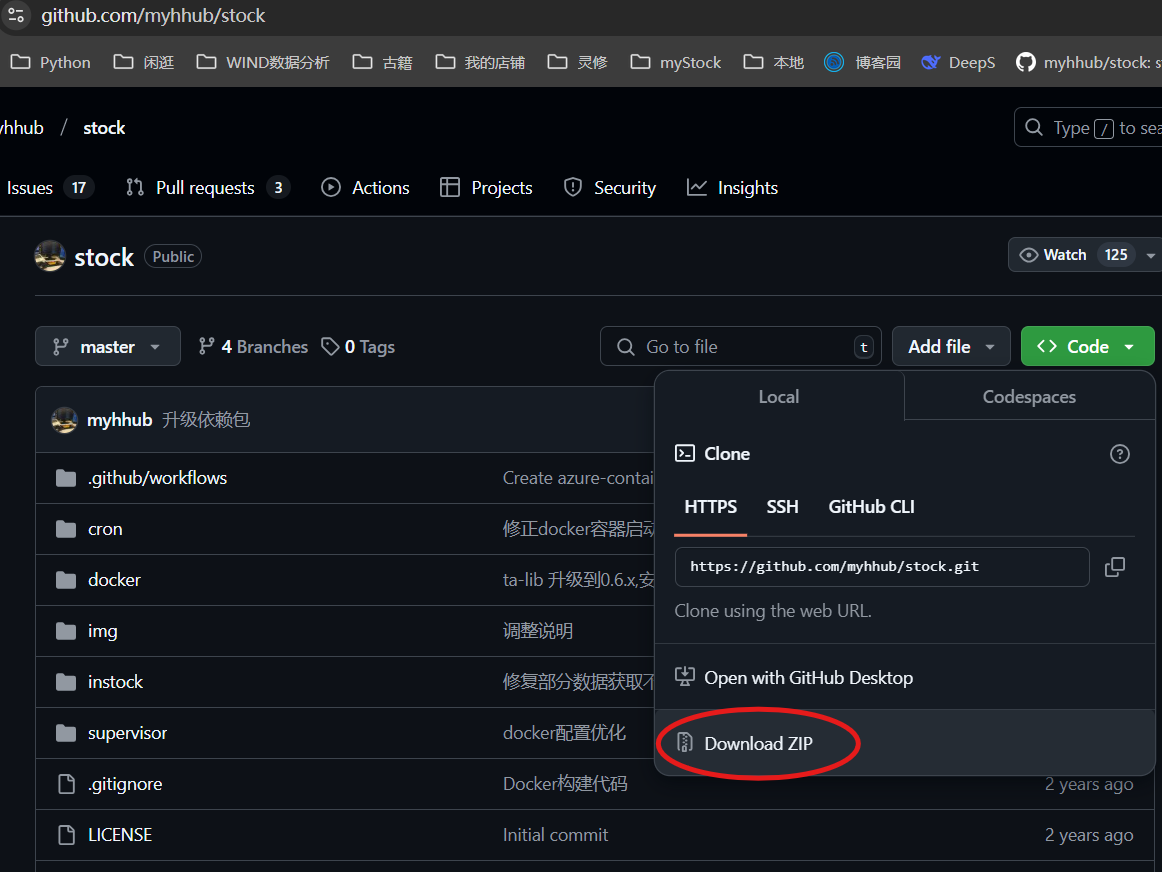
Task: Open the 博客园 bookmark
Action: pos(862,62)
